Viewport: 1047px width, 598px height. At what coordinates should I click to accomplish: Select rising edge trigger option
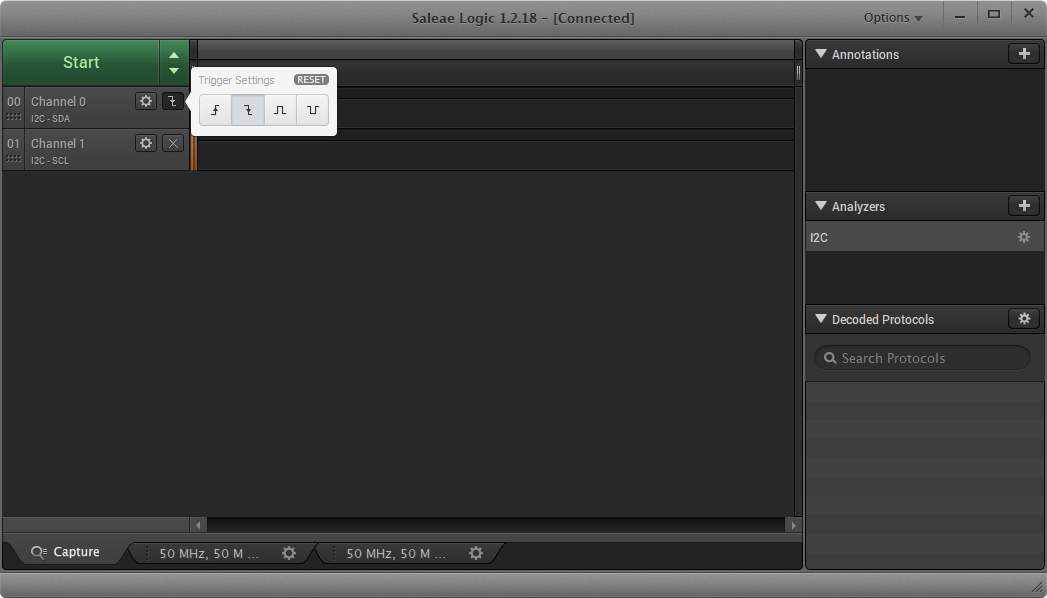pyautogui.click(x=215, y=110)
